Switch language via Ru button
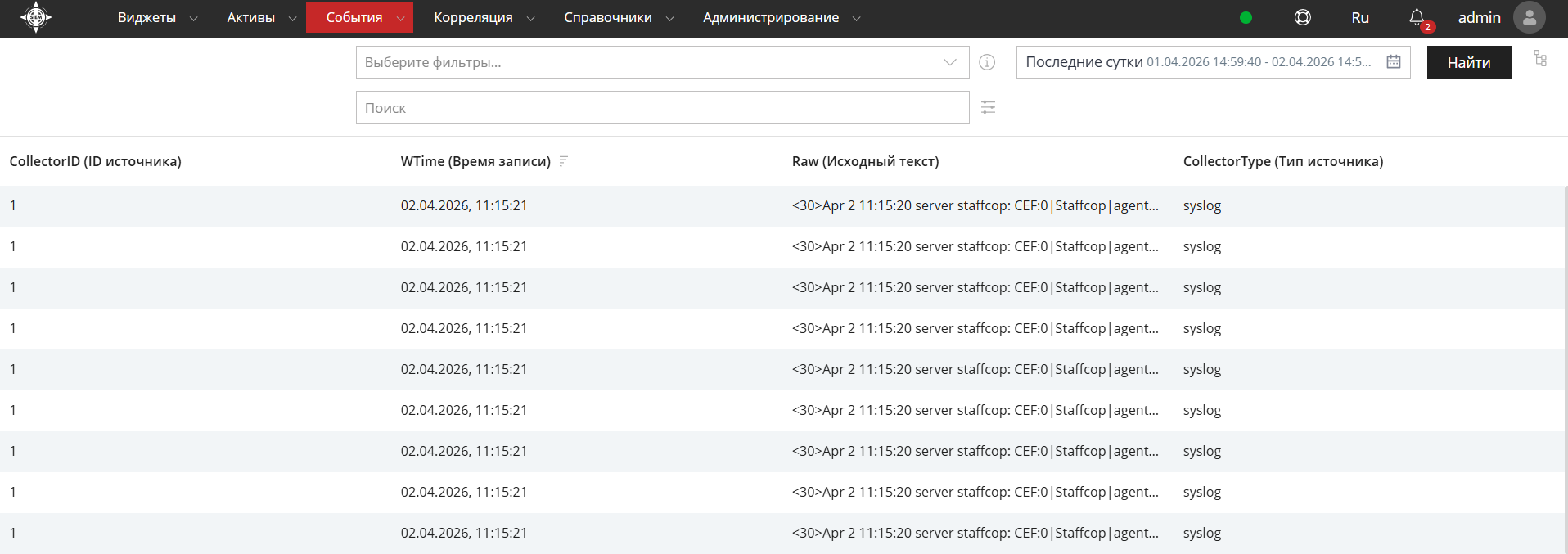 (1359, 17)
